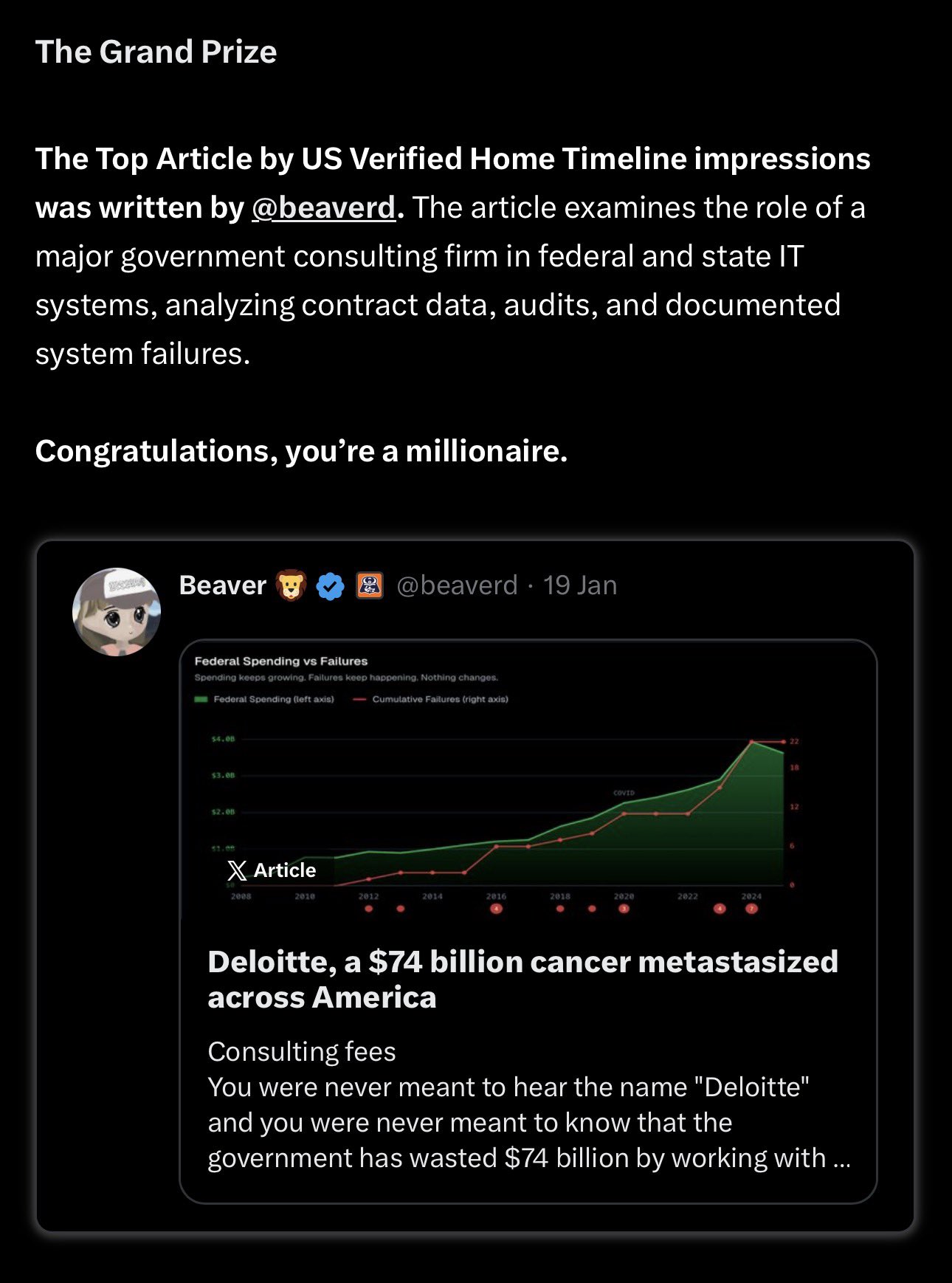Click the red Cumulative Failures legend line
Viewport: 952px width, 1283px height.
360,699
